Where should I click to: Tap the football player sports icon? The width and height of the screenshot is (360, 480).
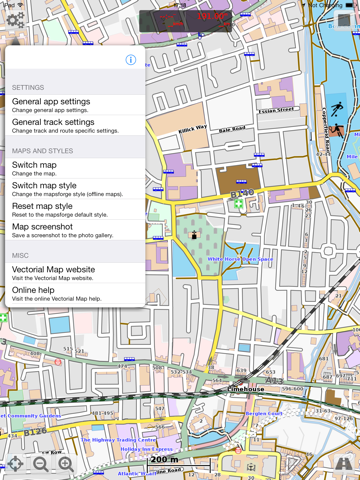[x=337, y=109]
